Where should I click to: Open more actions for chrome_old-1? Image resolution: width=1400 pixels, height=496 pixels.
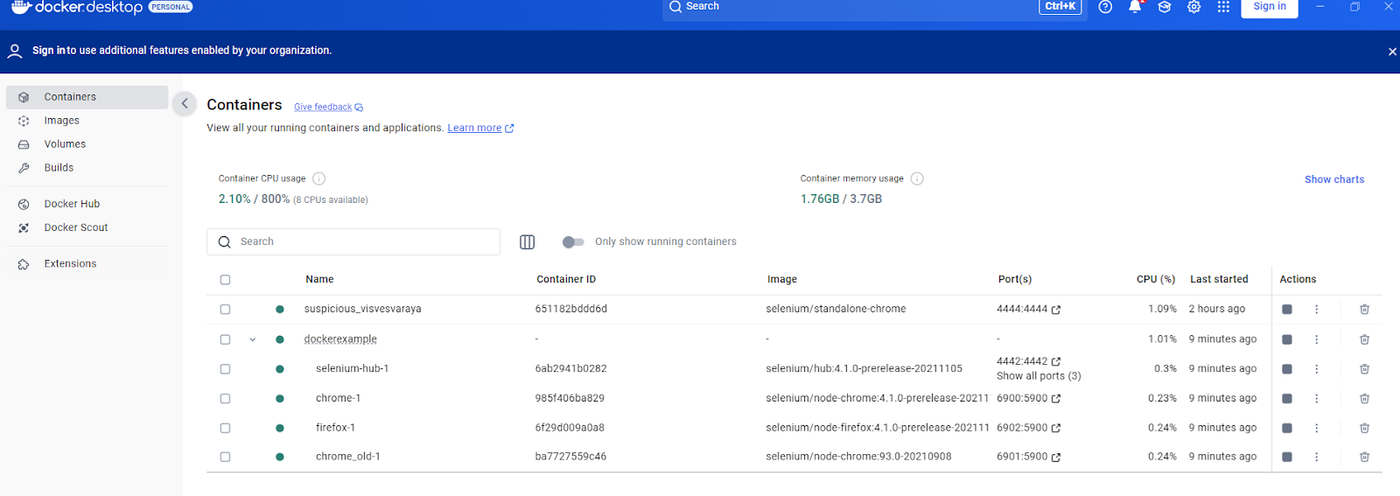click(1316, 457)
